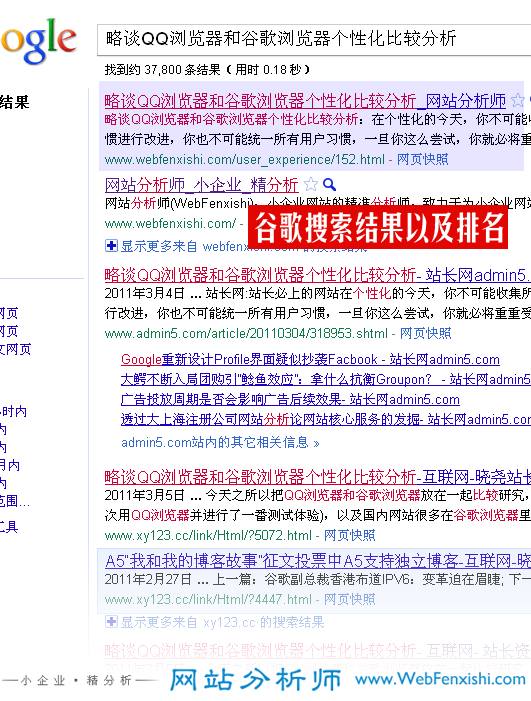Click the magnifier preview icon beside 网站分析师 result
This screenshot has height=701, width=531.
pyautogui.click(x=329, y=184)
